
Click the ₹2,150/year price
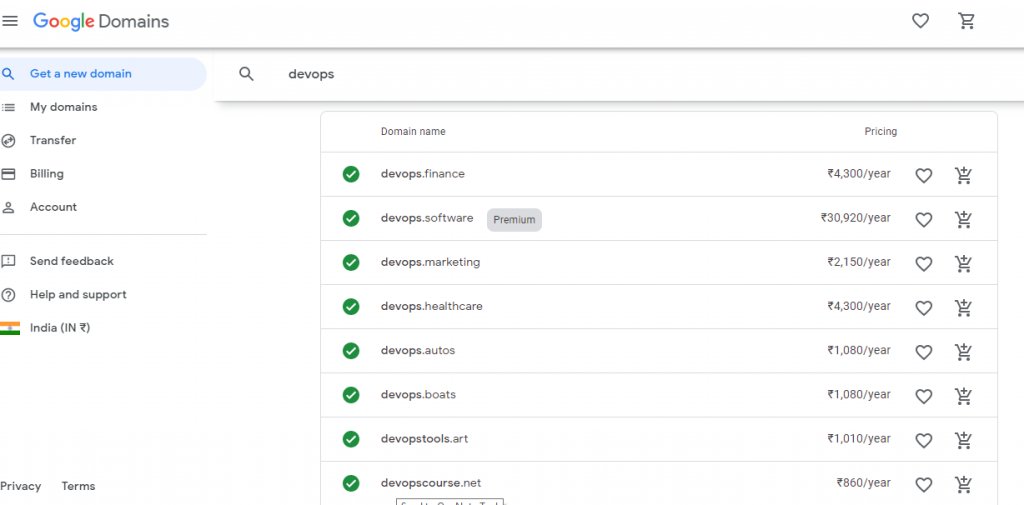(x=859, y=262)
